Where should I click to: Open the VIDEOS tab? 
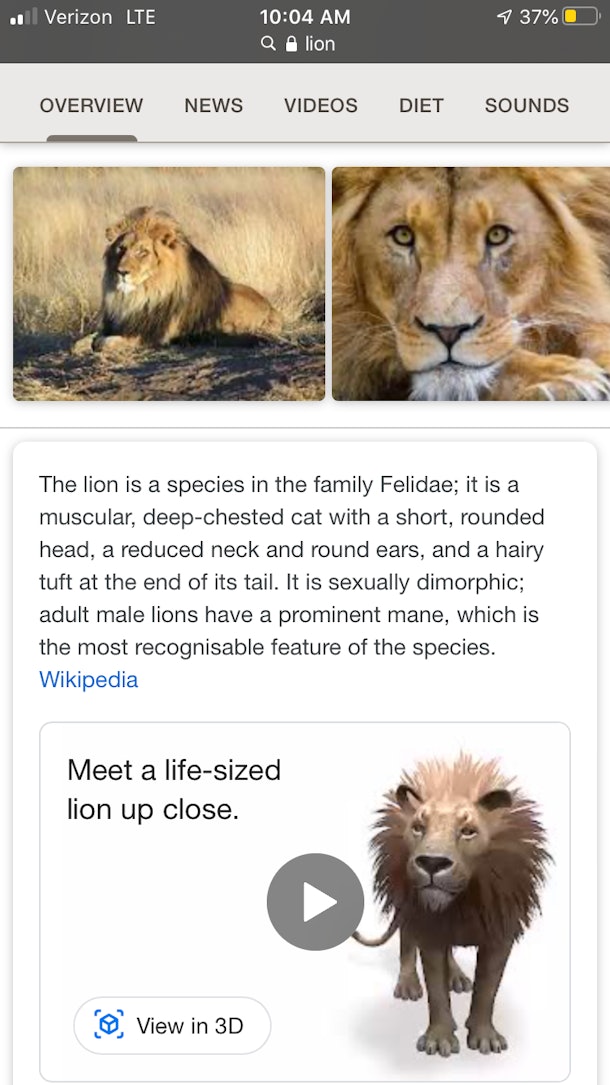pyautogui.click(x=320, y=105)
